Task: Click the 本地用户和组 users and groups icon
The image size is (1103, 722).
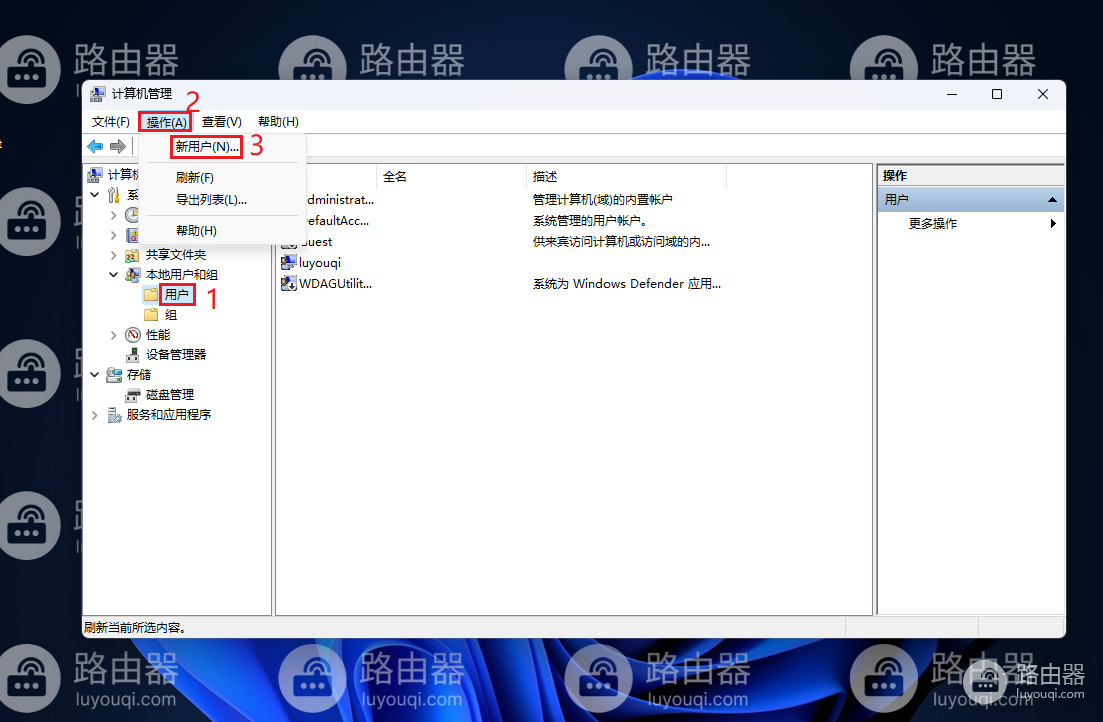Action: click(132, 274)
